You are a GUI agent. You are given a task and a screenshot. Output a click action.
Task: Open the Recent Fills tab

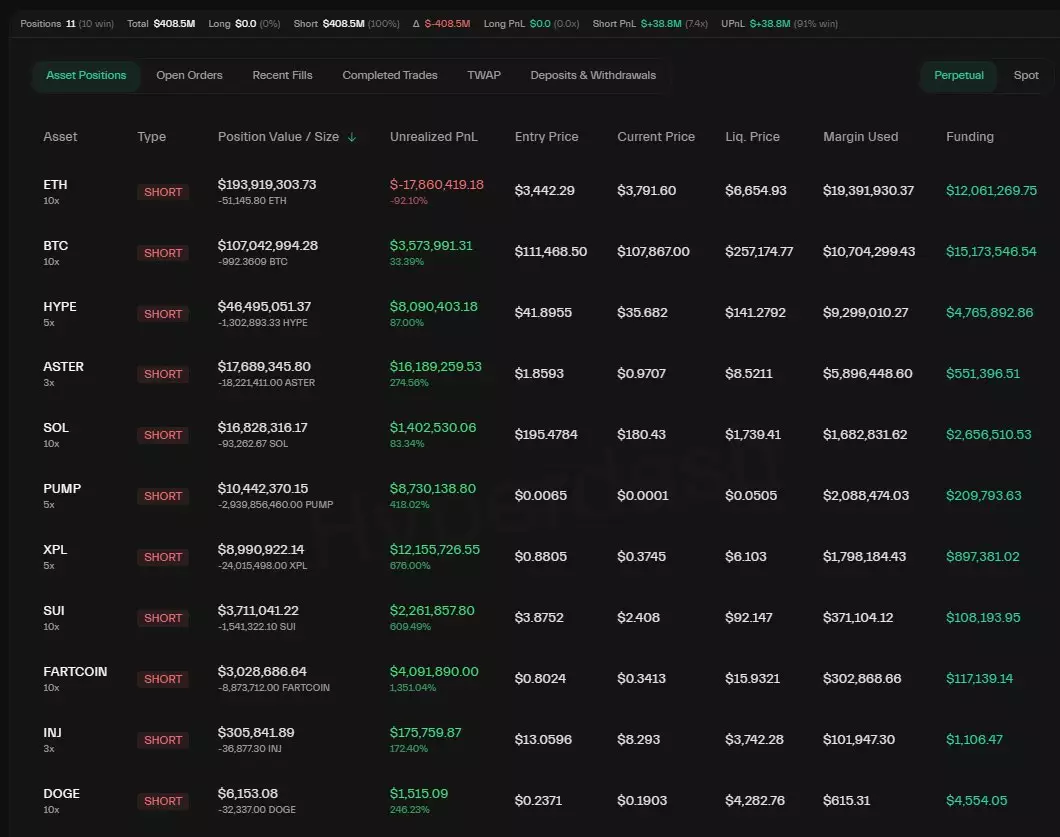click(x=282, y=75)
